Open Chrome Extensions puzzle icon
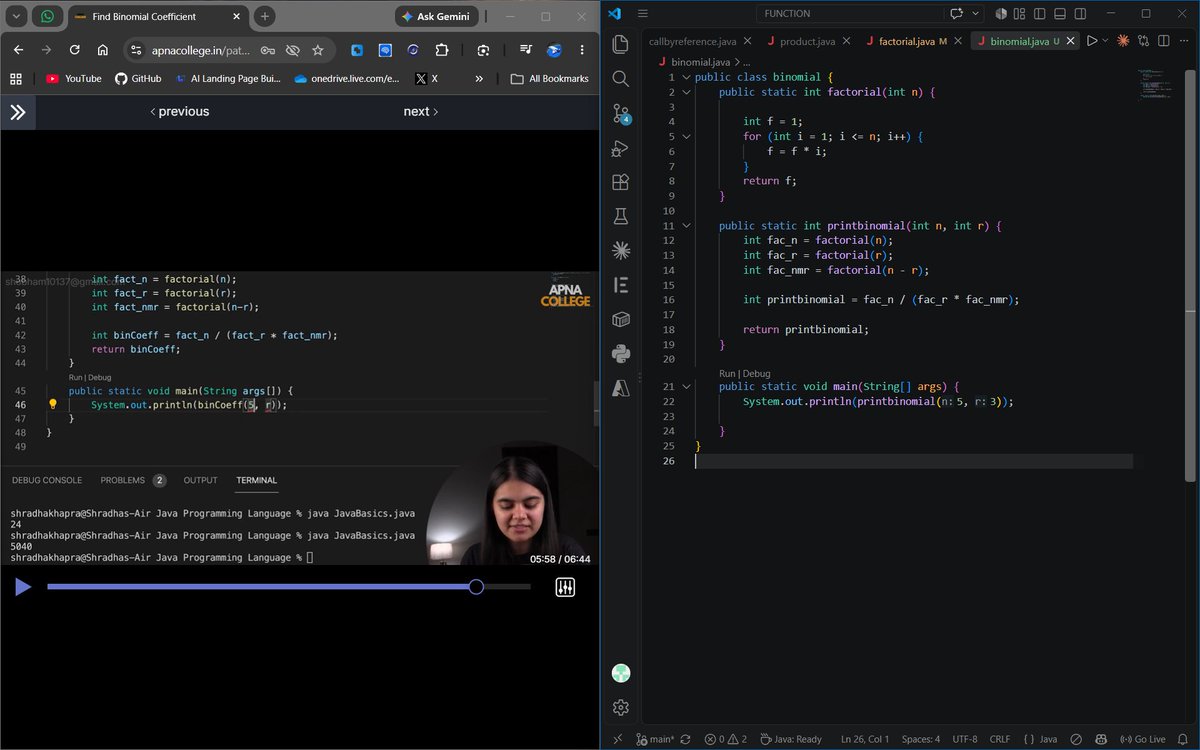This screenshot has width=1200, height=750. 441,50
